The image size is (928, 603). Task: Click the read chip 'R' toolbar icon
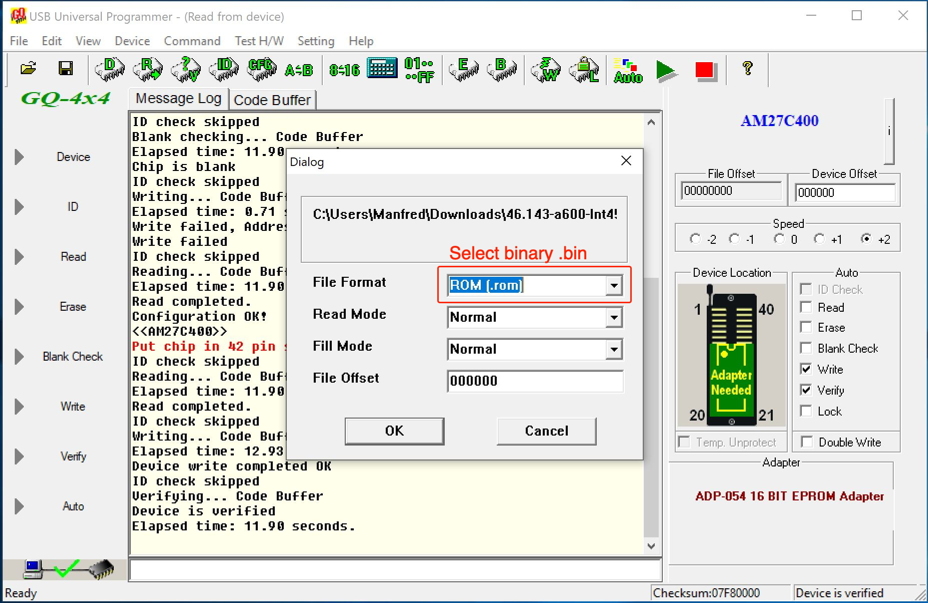tap(148, 69)
